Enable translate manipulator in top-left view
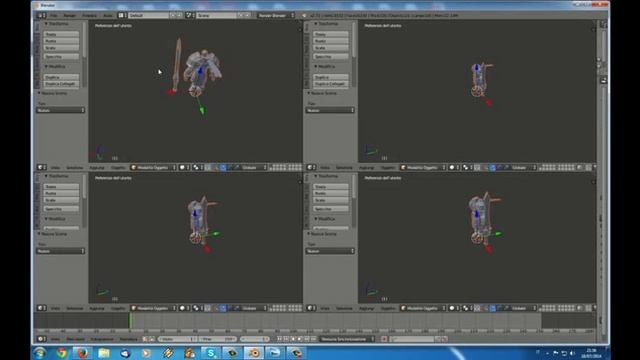640x360 pixels. click(x=223, y=167)
